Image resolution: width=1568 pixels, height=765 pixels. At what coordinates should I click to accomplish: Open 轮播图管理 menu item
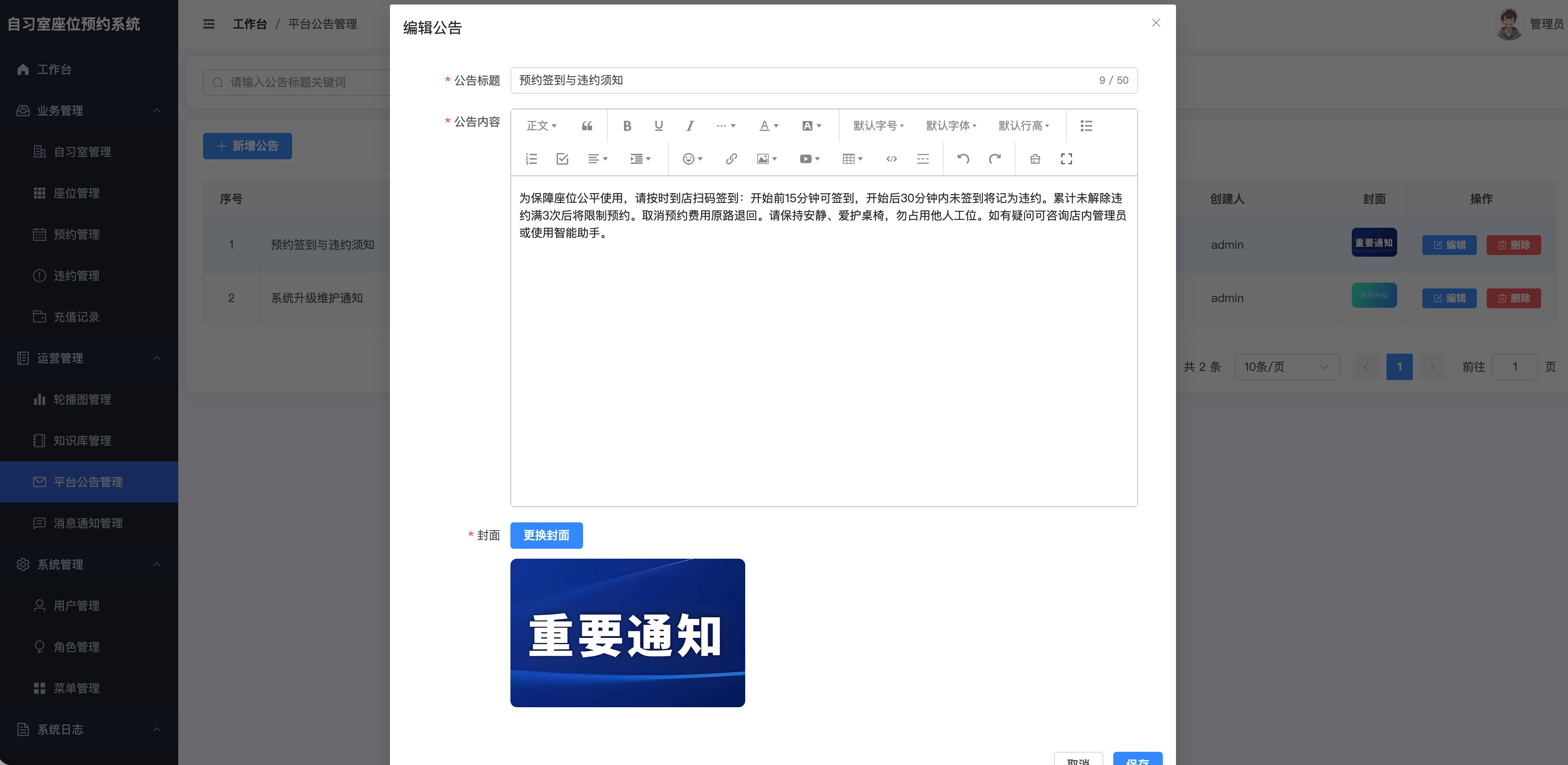coord(89,399)
